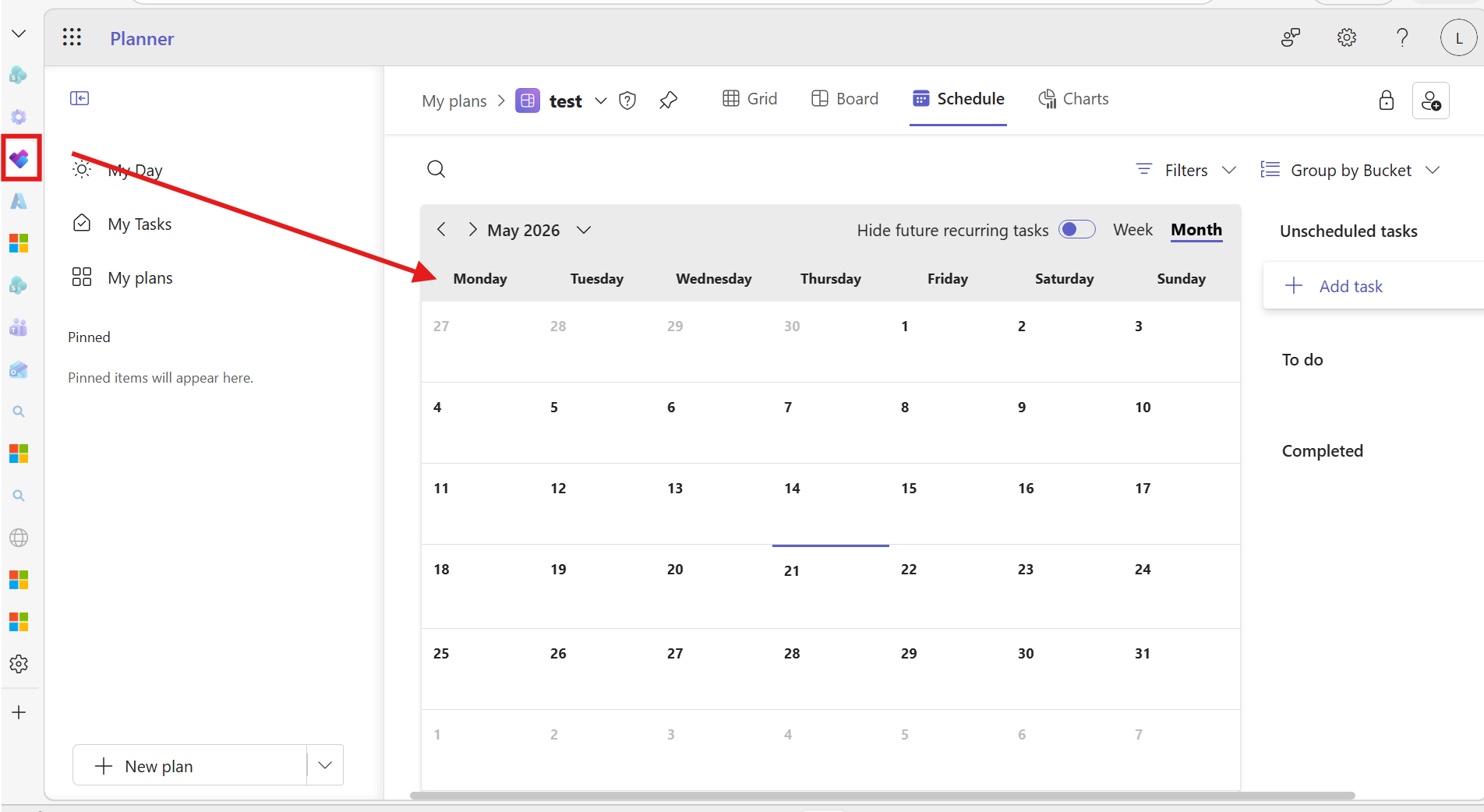The image size is (1484, 812).
Task: Click the top-bar settings gear next to help
Action: (x=1347, y=37)
